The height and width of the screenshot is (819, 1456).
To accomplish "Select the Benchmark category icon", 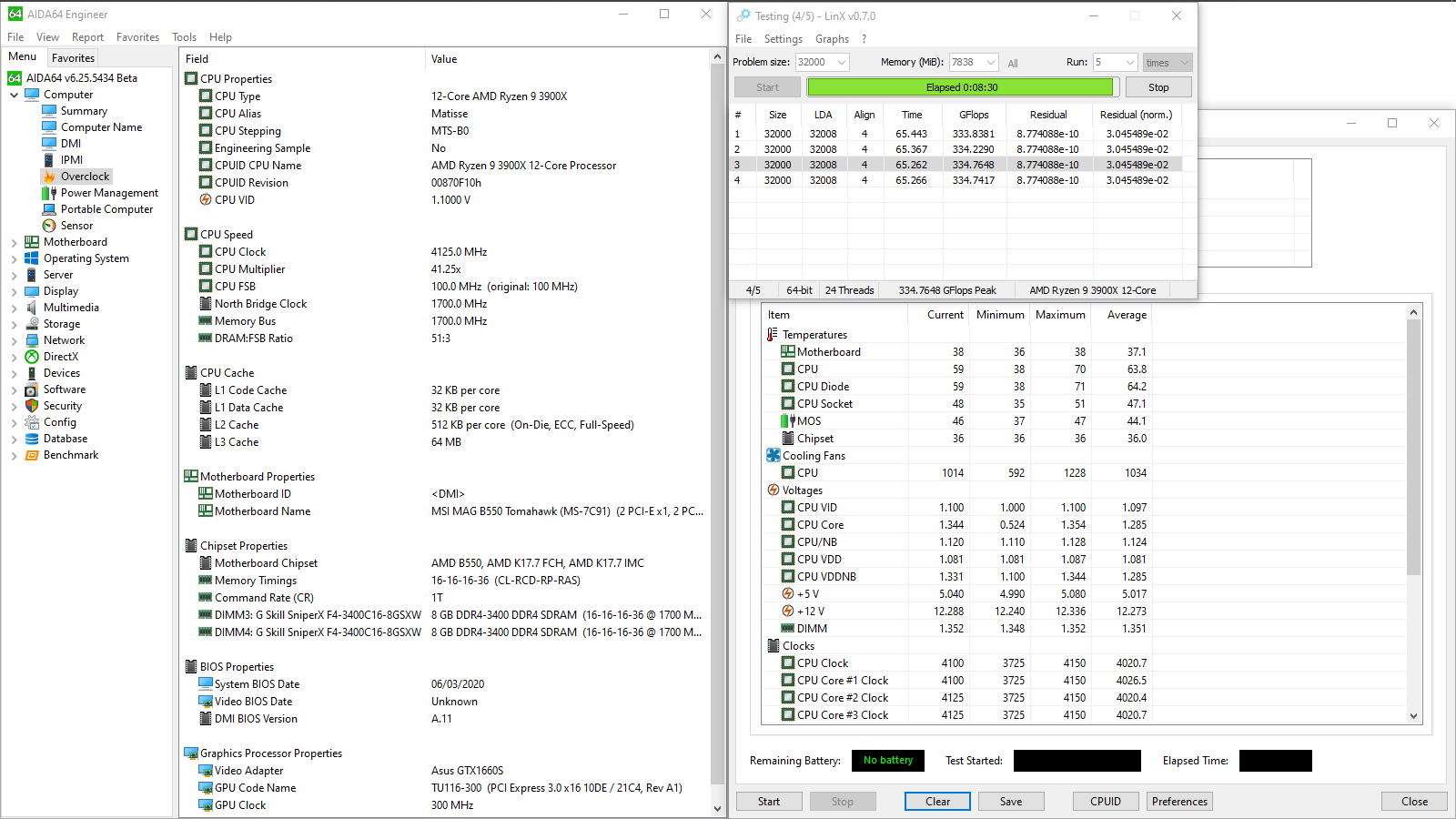I will (32, 455).
